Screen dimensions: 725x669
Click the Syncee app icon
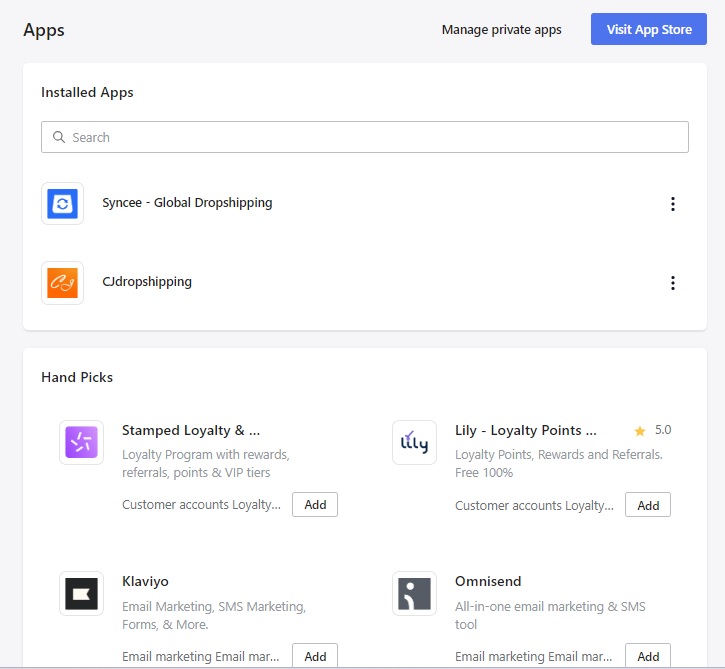pos(62,203)
